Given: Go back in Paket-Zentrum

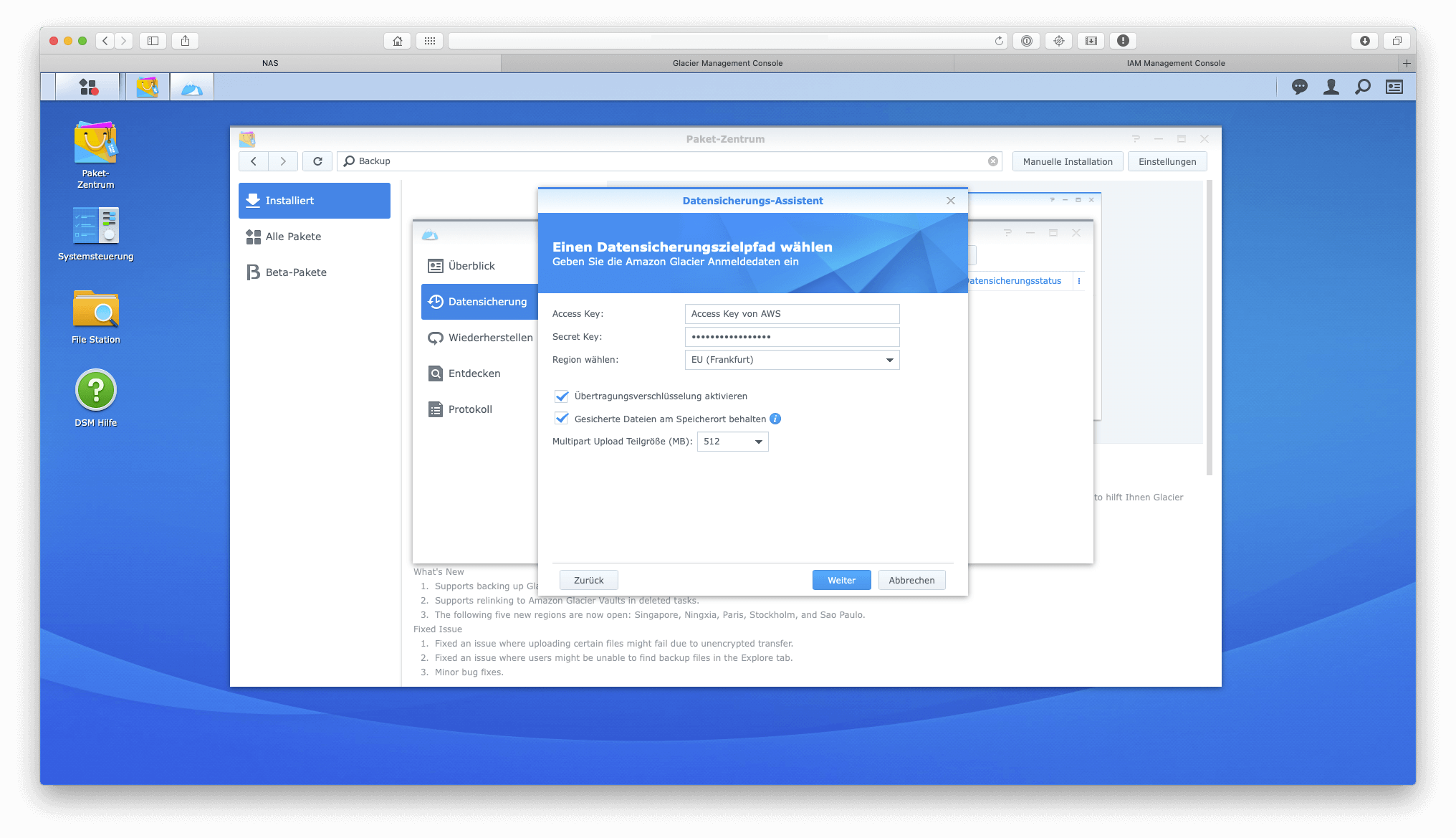Looking at the screenshot, I should tap(254, 161).
